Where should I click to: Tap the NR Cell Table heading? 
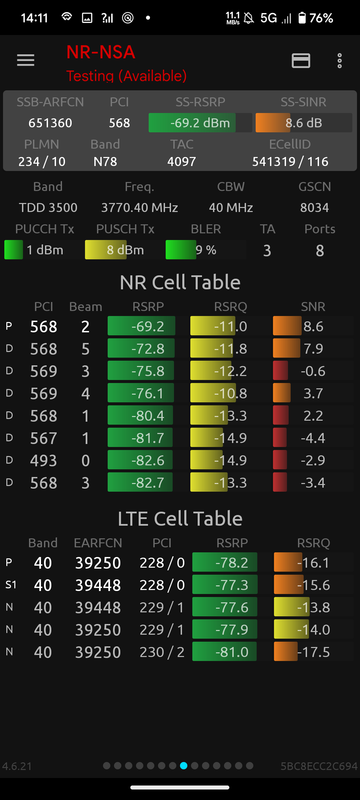click(x=180, y=282)
